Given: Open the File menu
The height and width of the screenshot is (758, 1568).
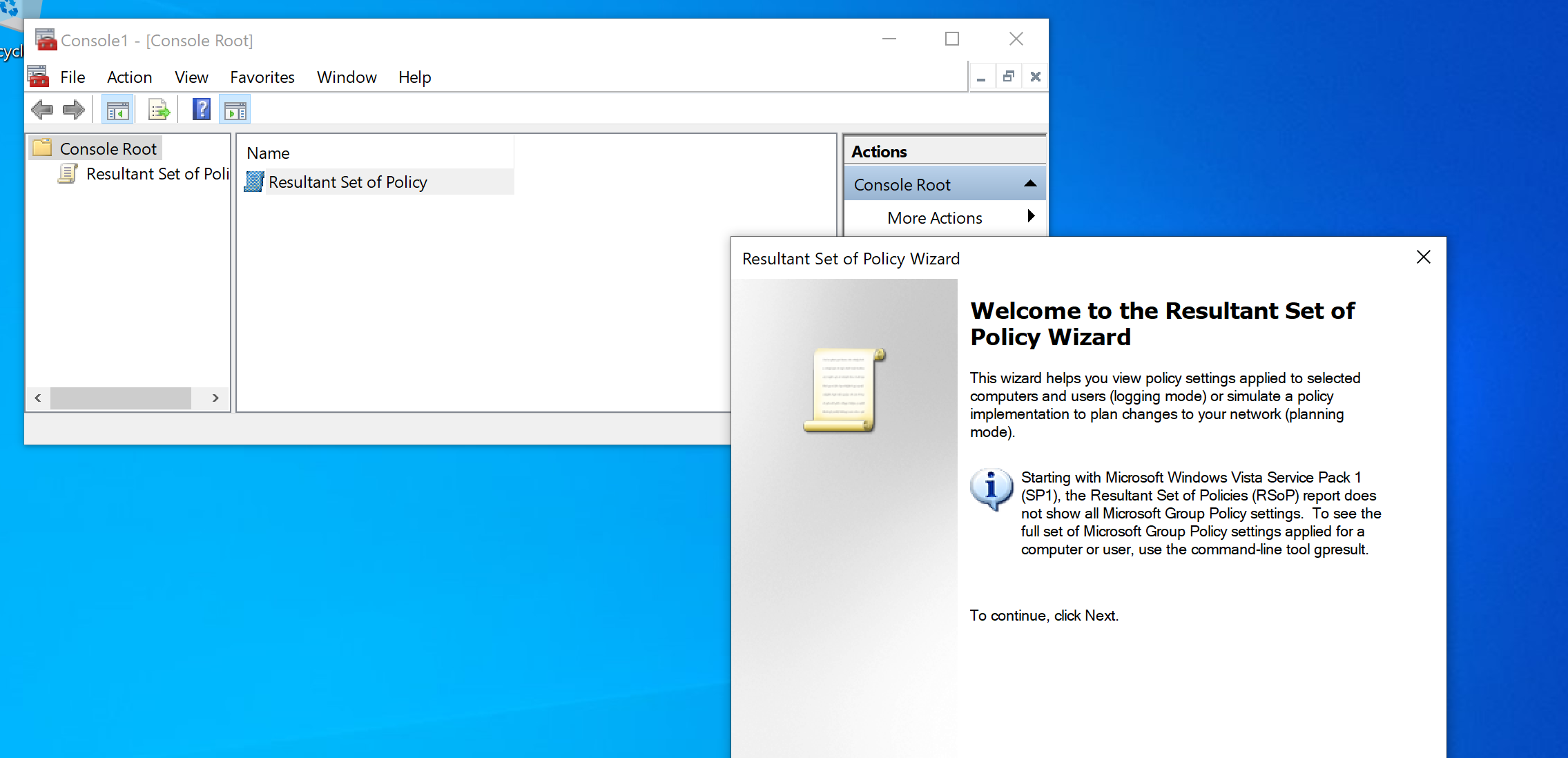Looking at the screenshot, I should (72, 77).
